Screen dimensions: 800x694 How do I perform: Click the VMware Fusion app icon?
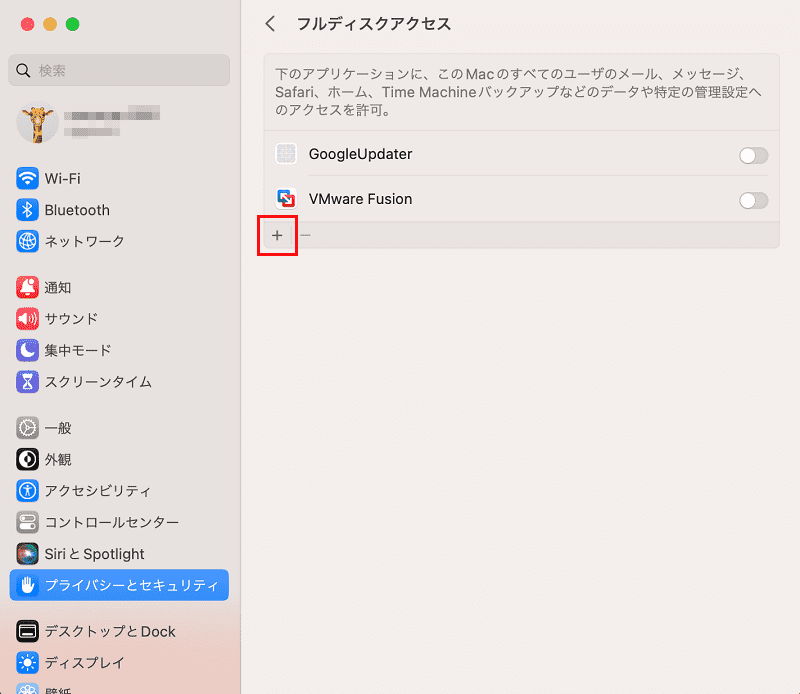[x=286, y=199]
